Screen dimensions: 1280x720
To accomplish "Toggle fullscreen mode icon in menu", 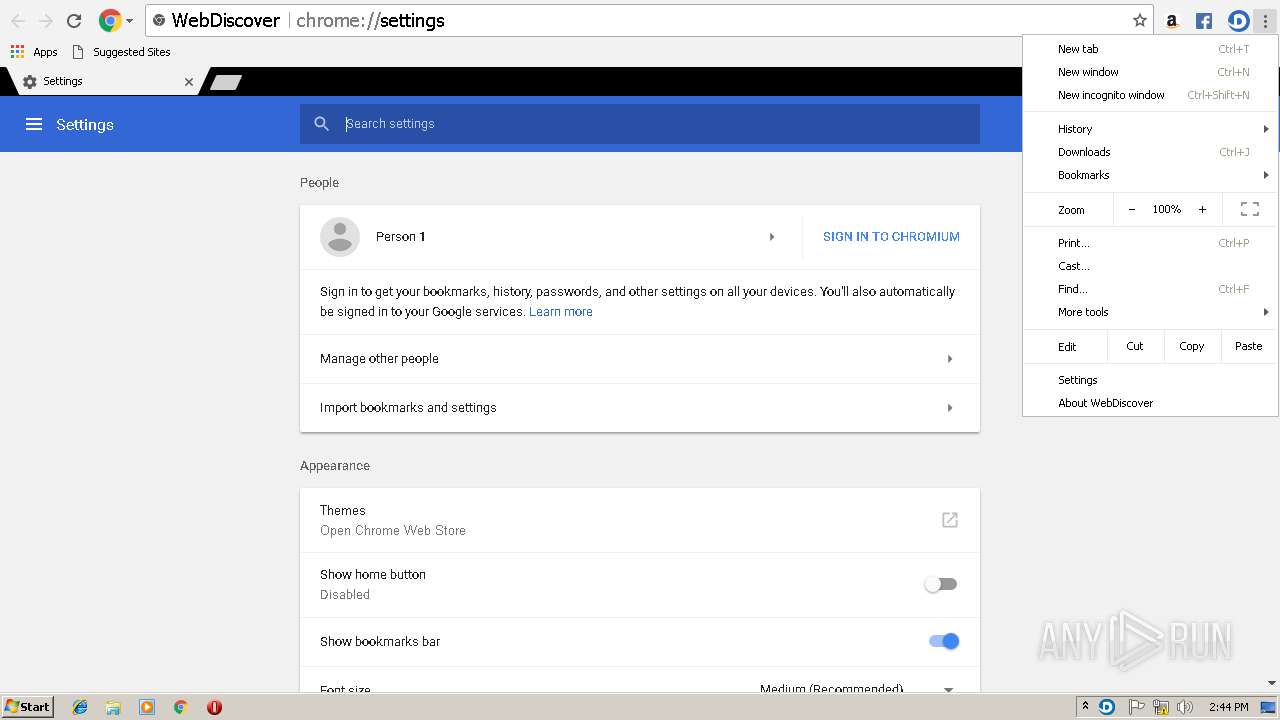I will click(x=1250, y=210).
